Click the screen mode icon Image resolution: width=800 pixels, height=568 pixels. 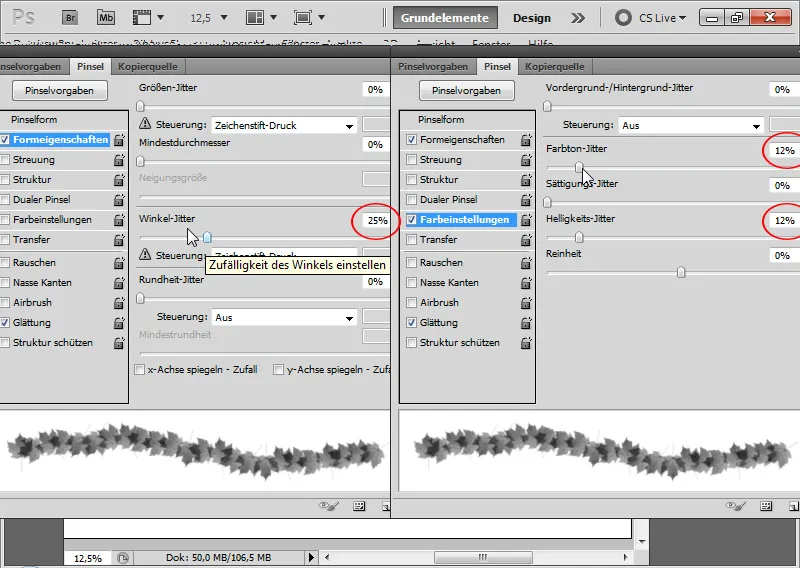[303, 18]
